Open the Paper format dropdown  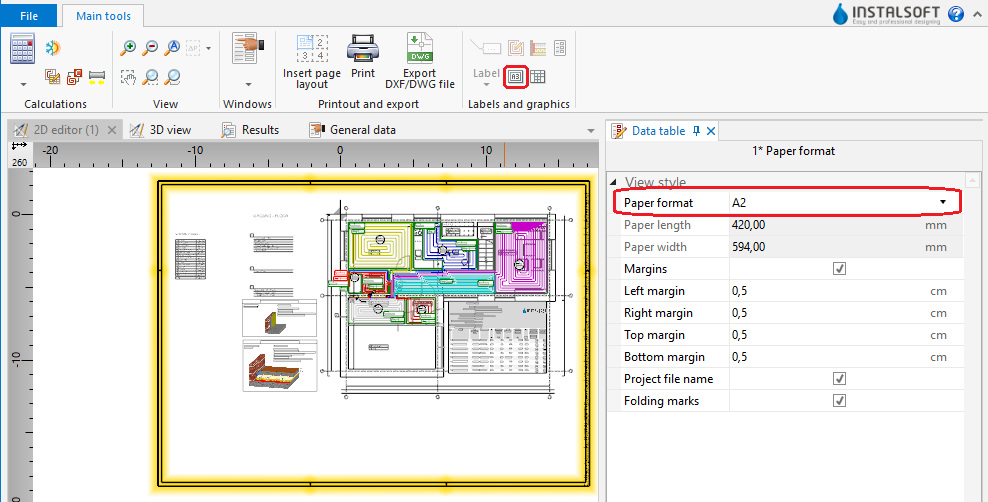942,203
